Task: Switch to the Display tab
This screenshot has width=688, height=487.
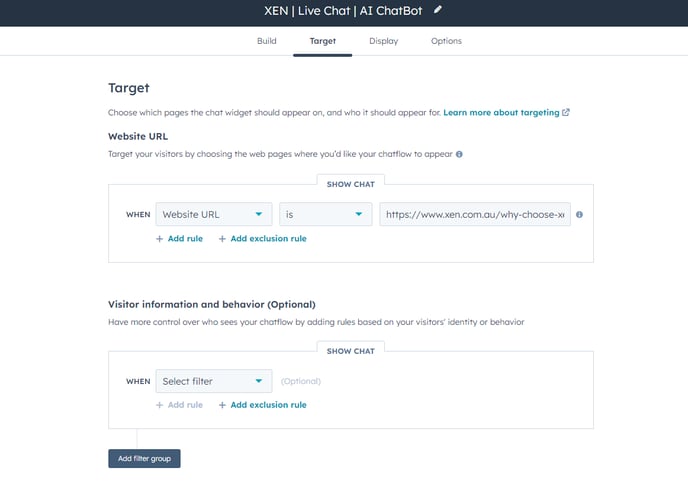Action: click(x=383, y=41)
